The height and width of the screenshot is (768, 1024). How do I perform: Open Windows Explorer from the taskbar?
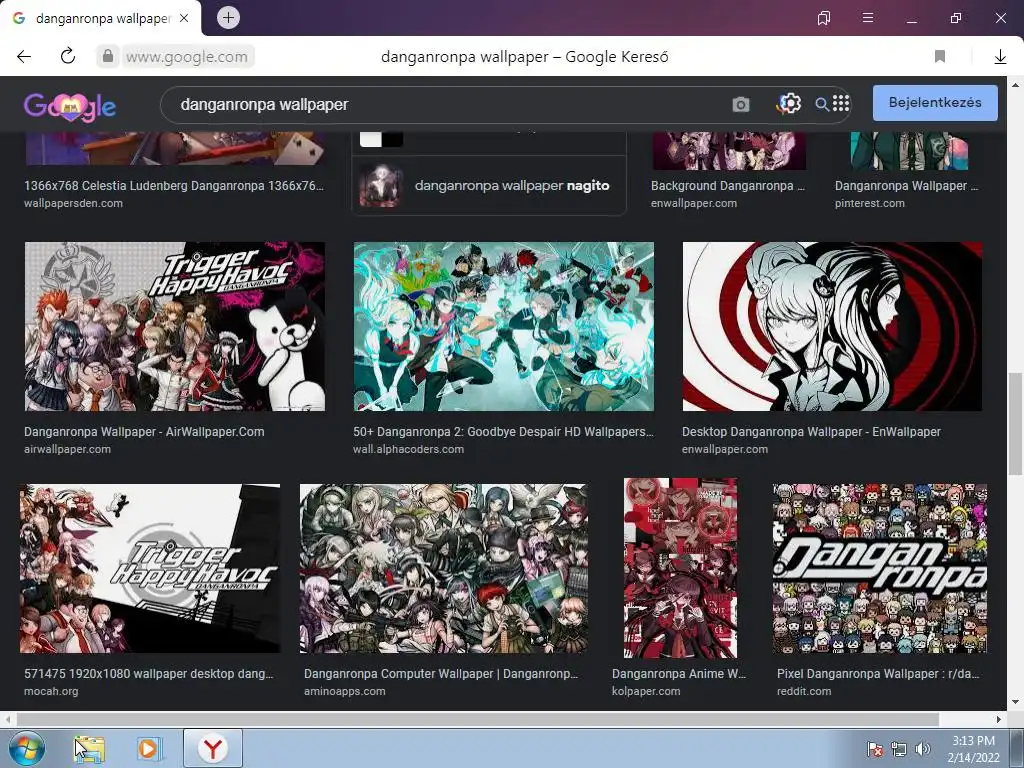89,748
